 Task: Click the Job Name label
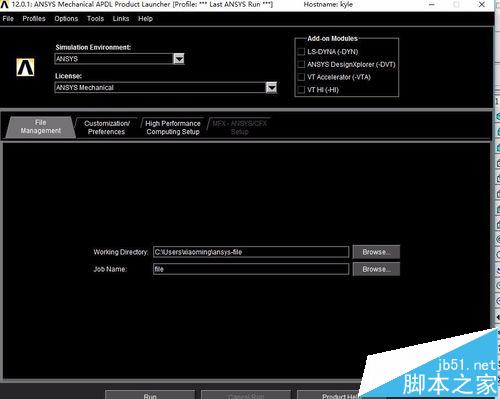pos(110,269)
